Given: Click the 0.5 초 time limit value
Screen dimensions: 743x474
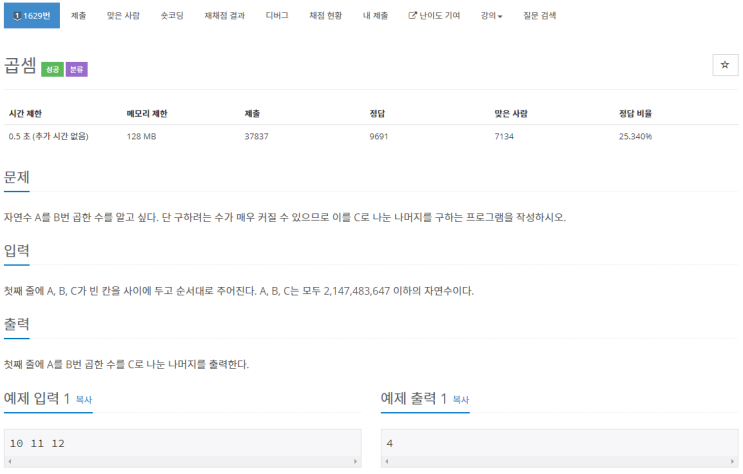Looking at the screenshot, I should pos(48,137).
